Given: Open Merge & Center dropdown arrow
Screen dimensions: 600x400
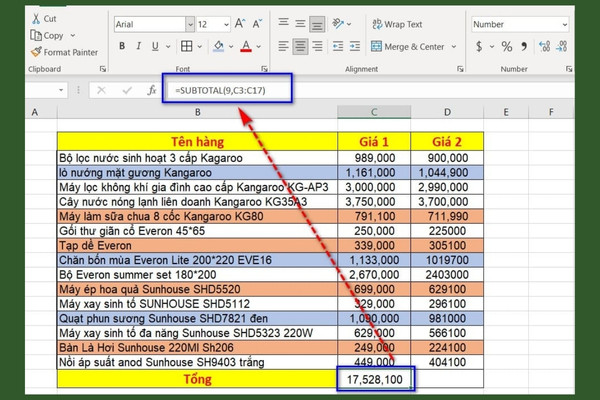Looking at the screenshot, I should coord(454,47).
